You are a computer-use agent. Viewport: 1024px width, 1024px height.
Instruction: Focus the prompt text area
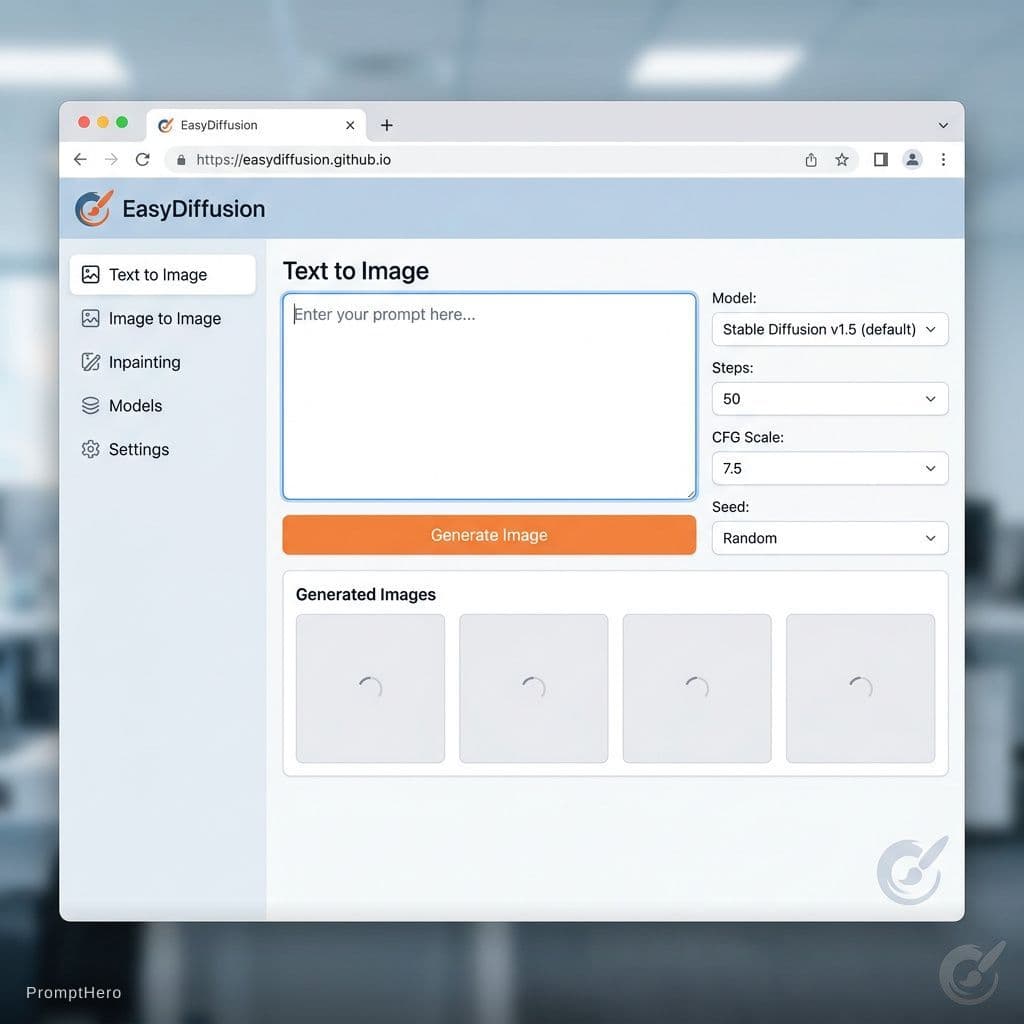489,396
